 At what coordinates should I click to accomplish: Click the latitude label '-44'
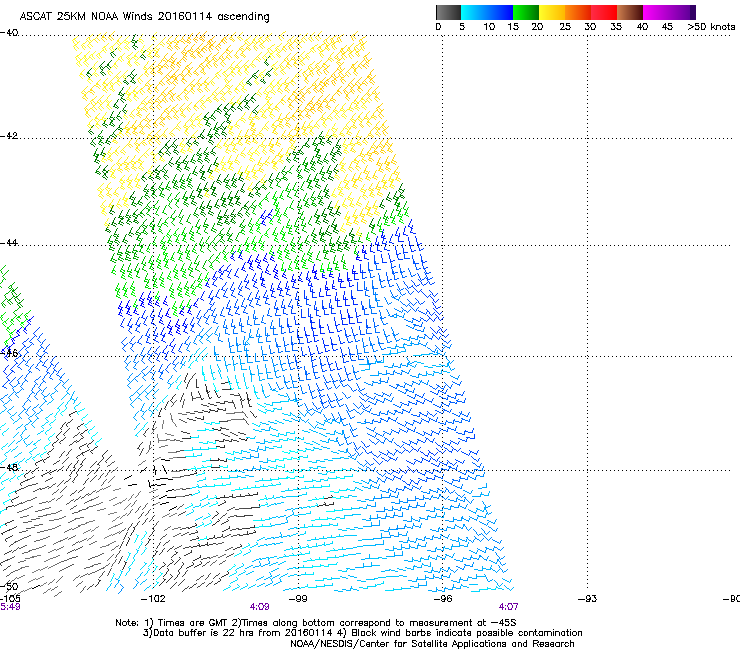point(9,243)
